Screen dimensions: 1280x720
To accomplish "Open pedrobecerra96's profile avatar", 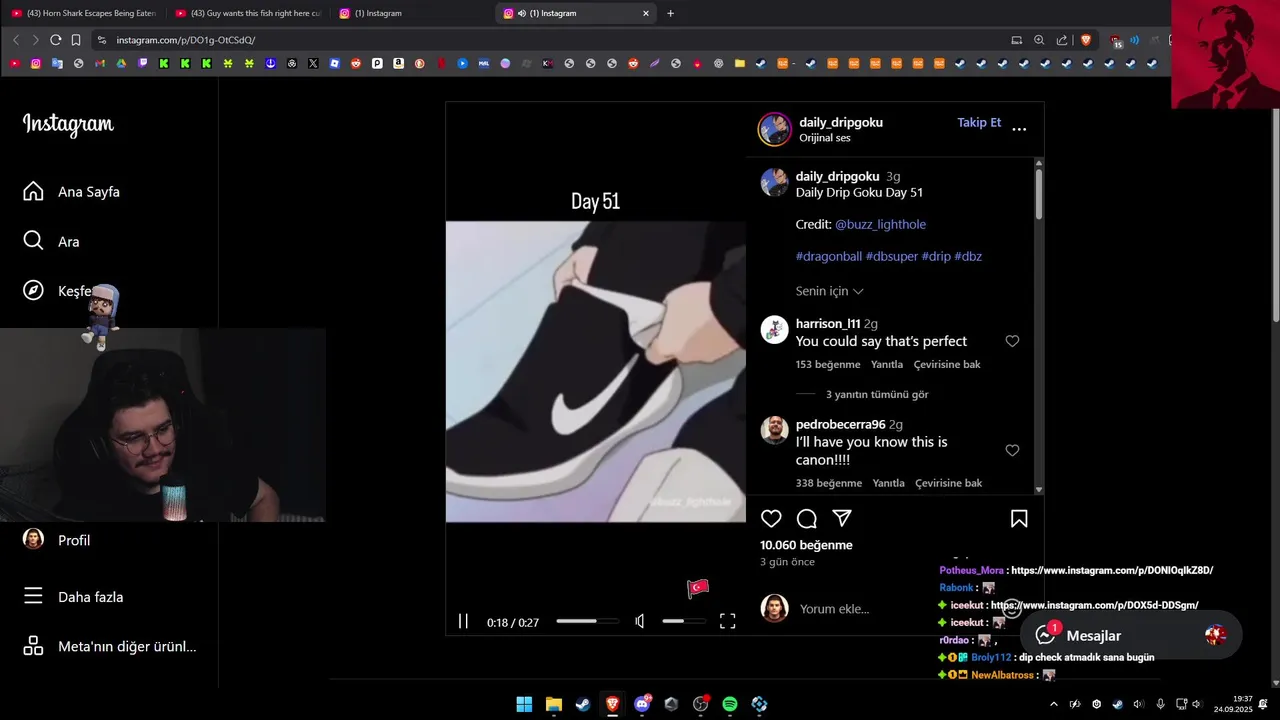I will tap(775, 430).
